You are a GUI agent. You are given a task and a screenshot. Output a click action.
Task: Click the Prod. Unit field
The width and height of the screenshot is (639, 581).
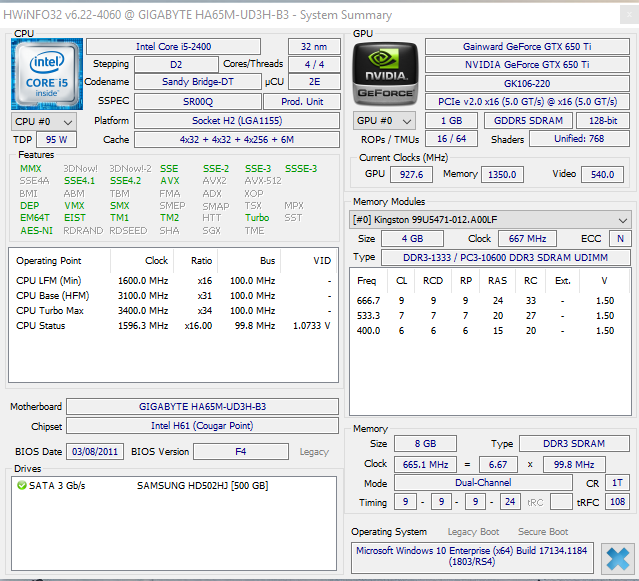click(x=302, y=101)
